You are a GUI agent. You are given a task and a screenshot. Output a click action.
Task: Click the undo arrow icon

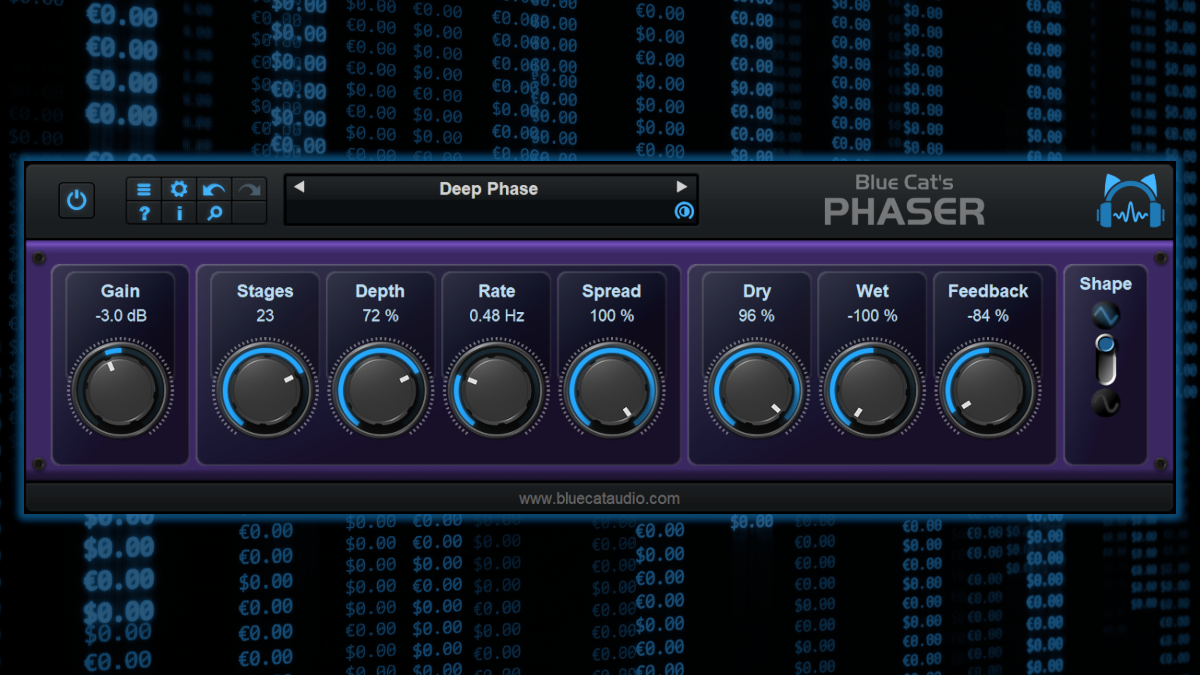(214, 189)
